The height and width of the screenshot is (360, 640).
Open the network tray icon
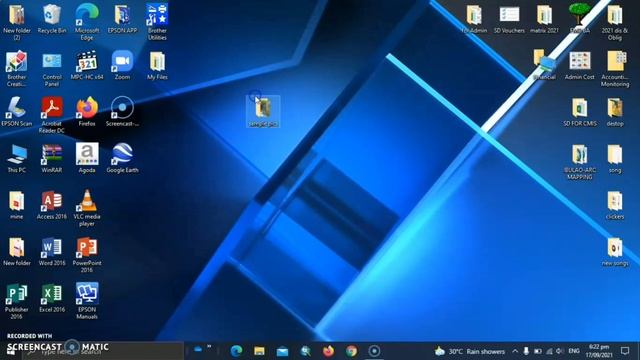549,351
